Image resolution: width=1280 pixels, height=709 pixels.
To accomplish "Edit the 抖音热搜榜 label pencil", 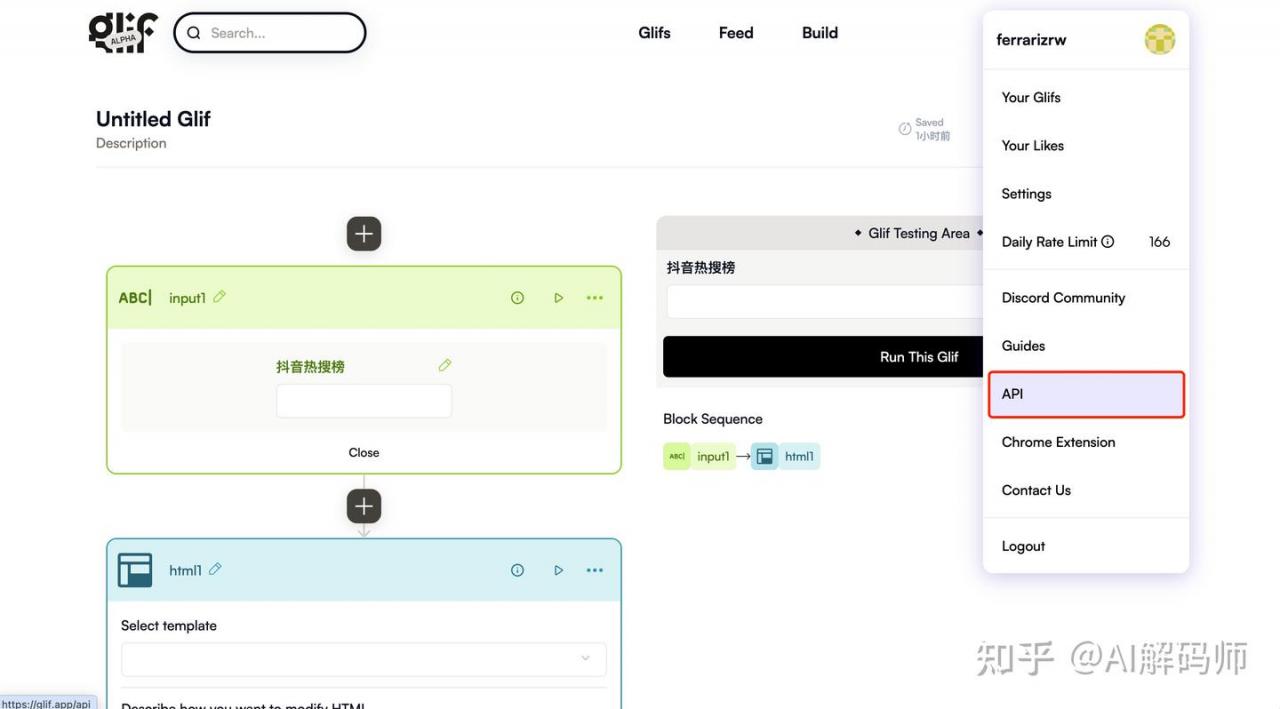I will point(445,366).
